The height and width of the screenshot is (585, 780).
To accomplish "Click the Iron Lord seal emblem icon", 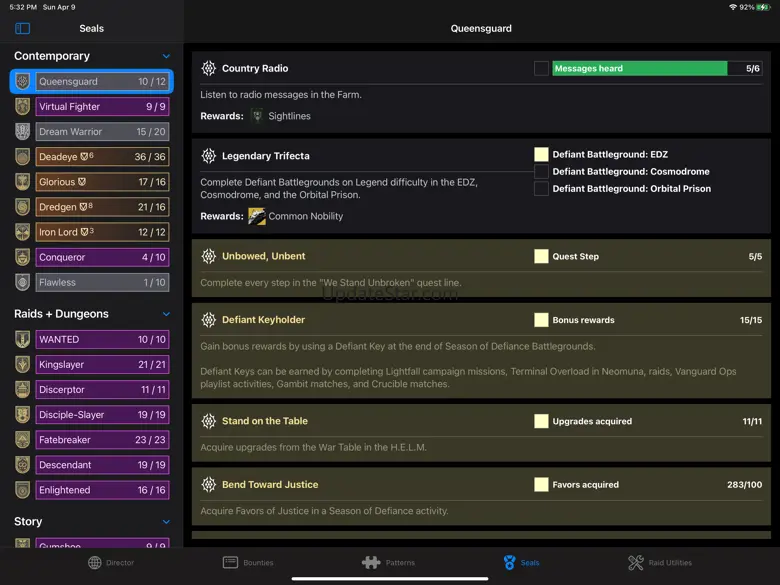I will pos(22,232).
